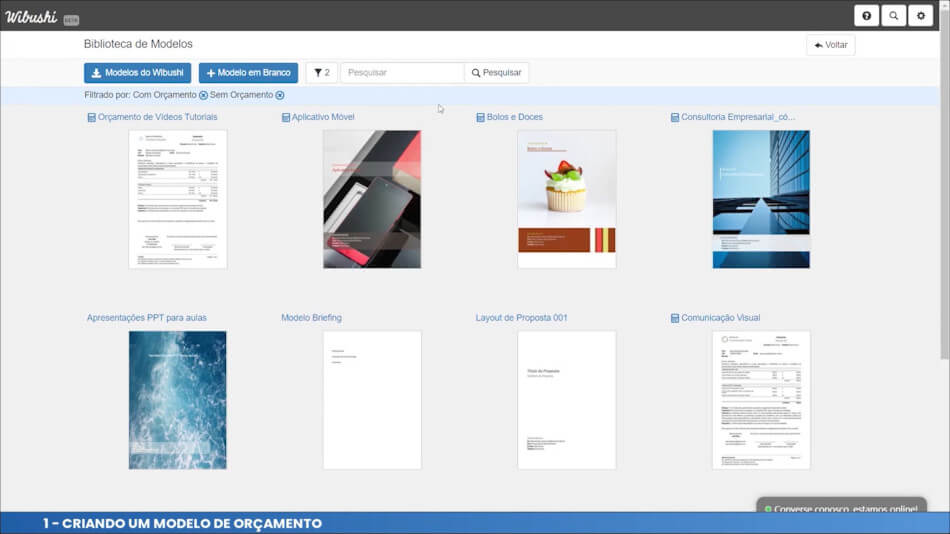Open the 'Aplicativo Móvel' template thumbnail
Screen dimensions: 950x534
[372, 199]
